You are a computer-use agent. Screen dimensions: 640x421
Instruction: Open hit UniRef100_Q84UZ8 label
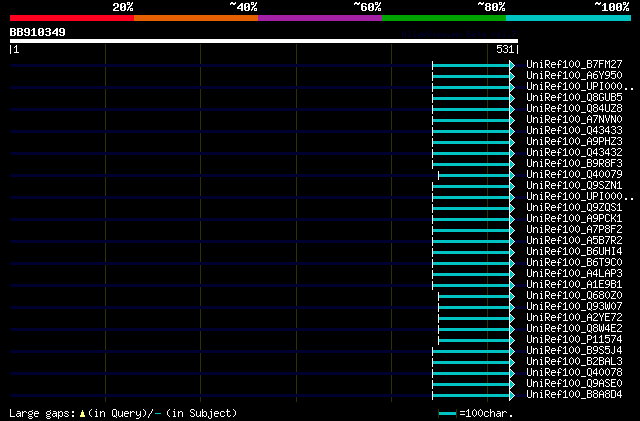pos(574,108)
